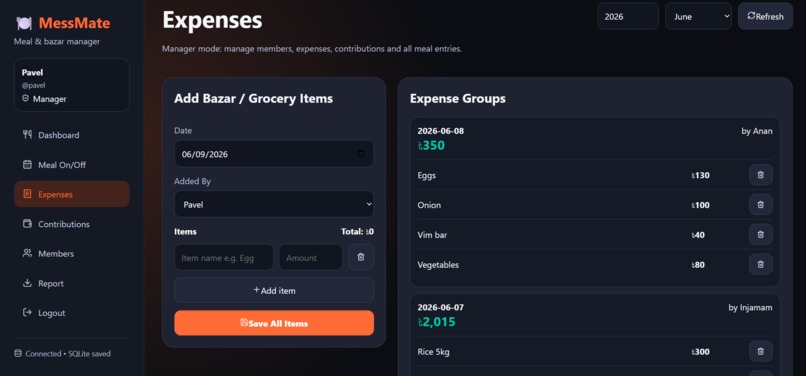Open the Added By Pavel dropdown

tap(274, 204)
